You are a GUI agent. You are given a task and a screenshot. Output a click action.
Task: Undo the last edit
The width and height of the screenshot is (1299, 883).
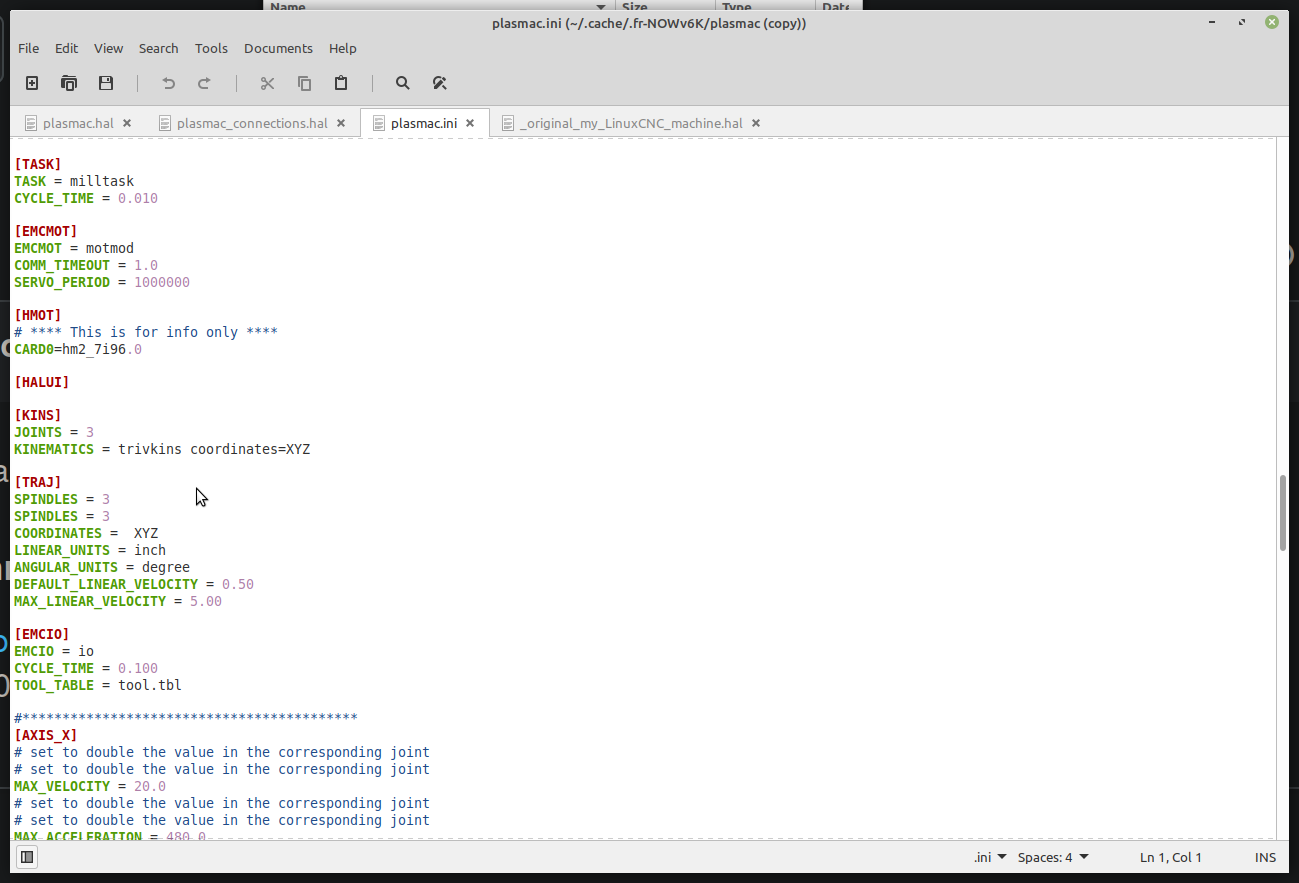click(168, 83)
